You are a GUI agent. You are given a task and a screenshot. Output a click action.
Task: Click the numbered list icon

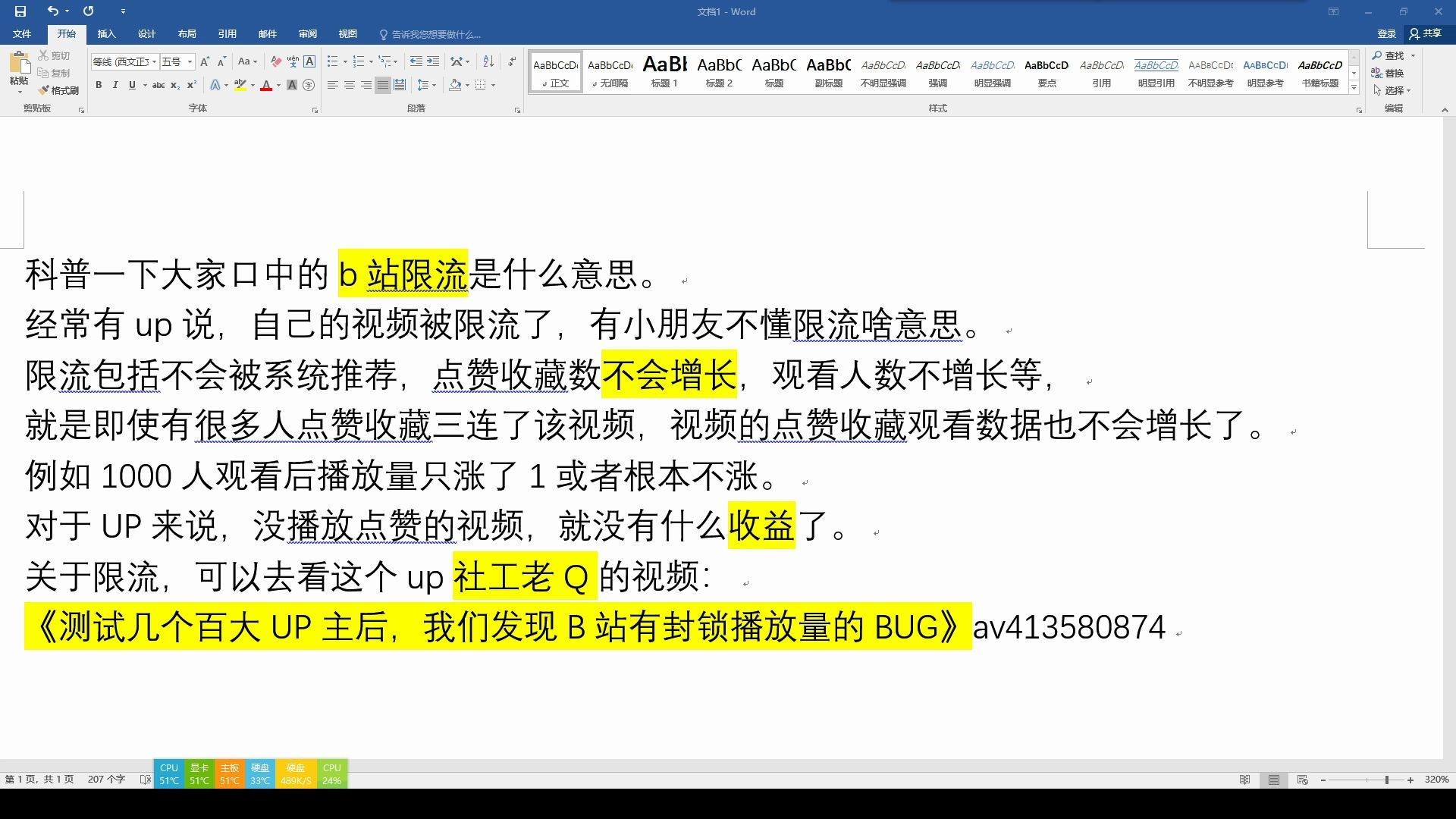coord(359,61)
